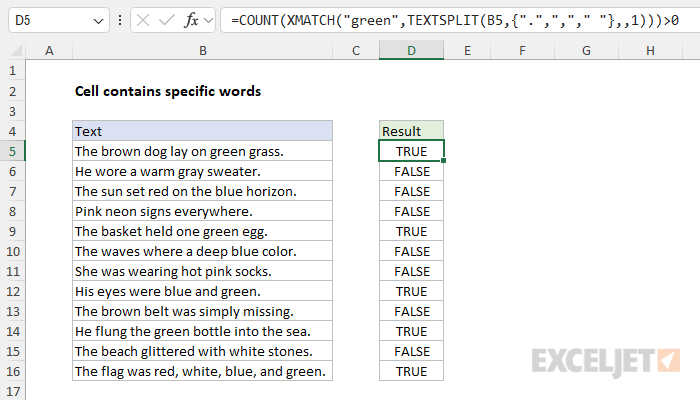This screenshot has width=700, height=400.
Task: Click the TRUE result in row 12
Action: tap(411, 292)
